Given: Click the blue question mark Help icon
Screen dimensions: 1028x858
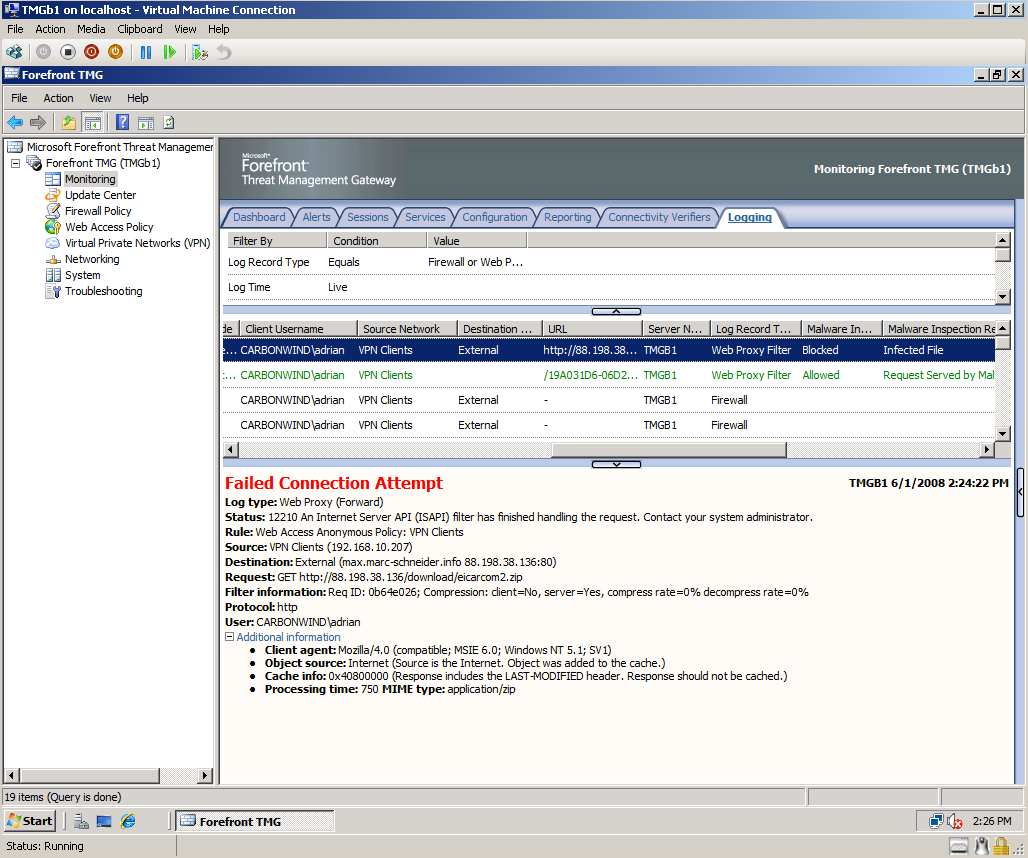Looking at the screenshot, I should [x=122, y=122].
